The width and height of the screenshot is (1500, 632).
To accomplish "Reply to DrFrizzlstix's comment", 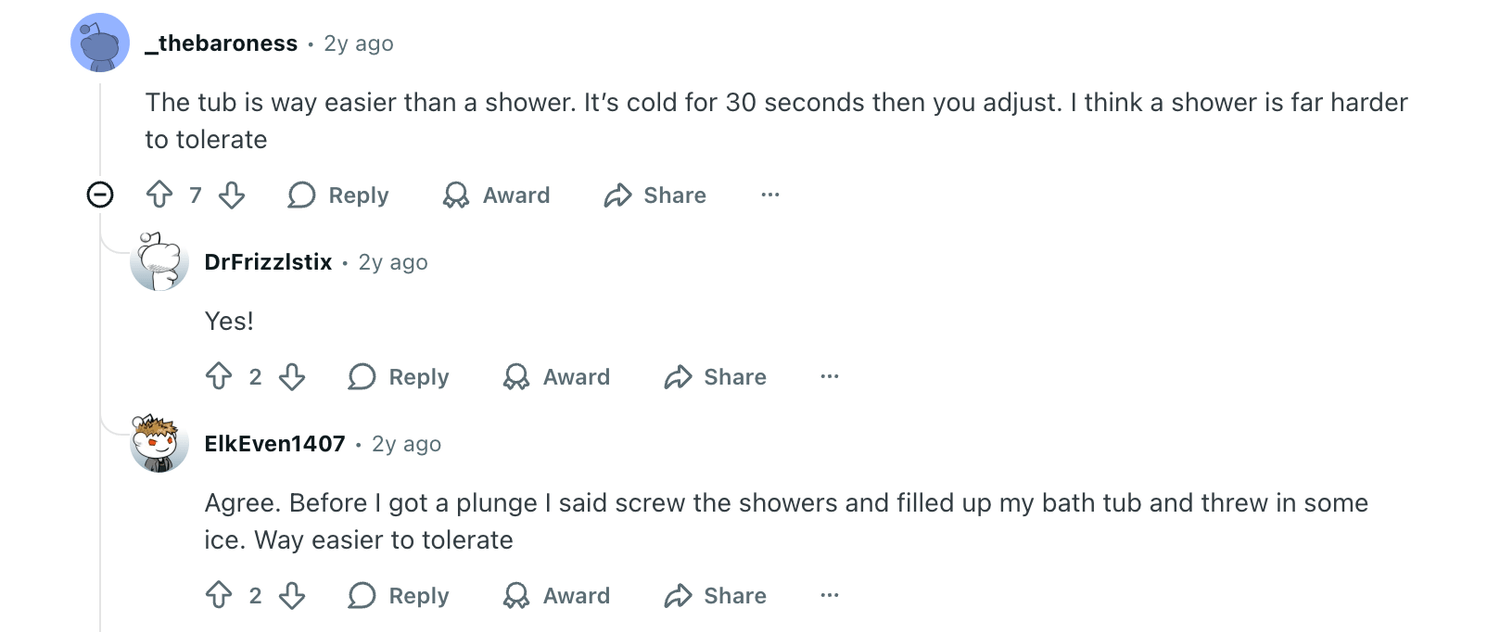I will click(x=398, y=377).
